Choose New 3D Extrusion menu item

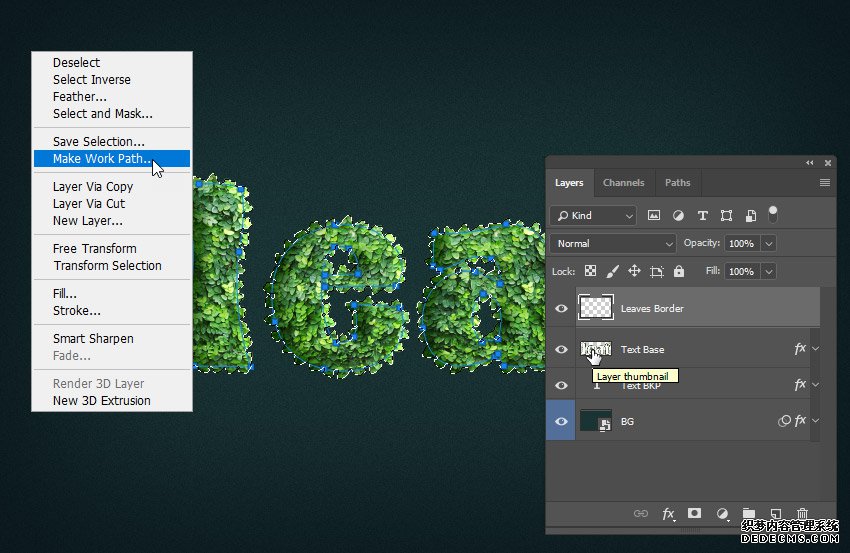[x=112, y=401]
